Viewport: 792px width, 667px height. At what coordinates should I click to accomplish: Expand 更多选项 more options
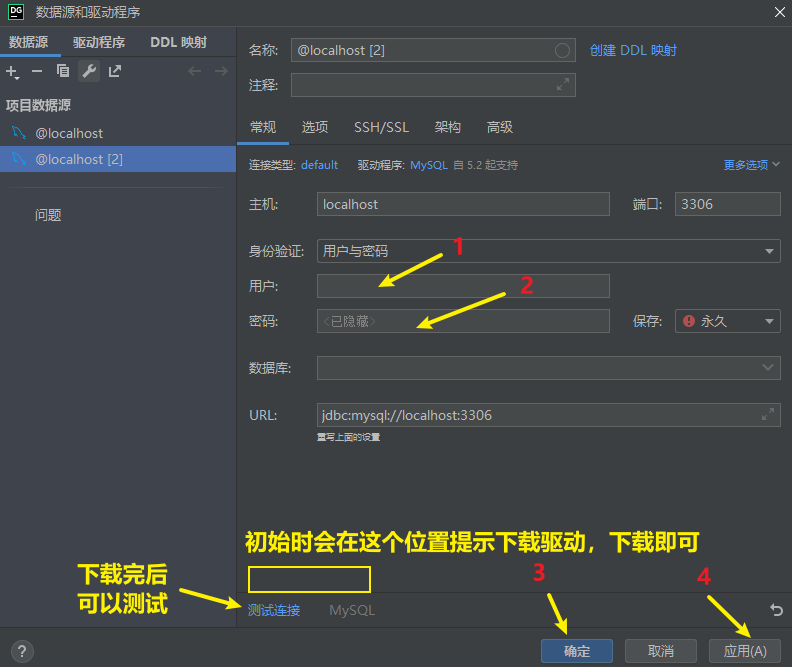coord(751,165)
